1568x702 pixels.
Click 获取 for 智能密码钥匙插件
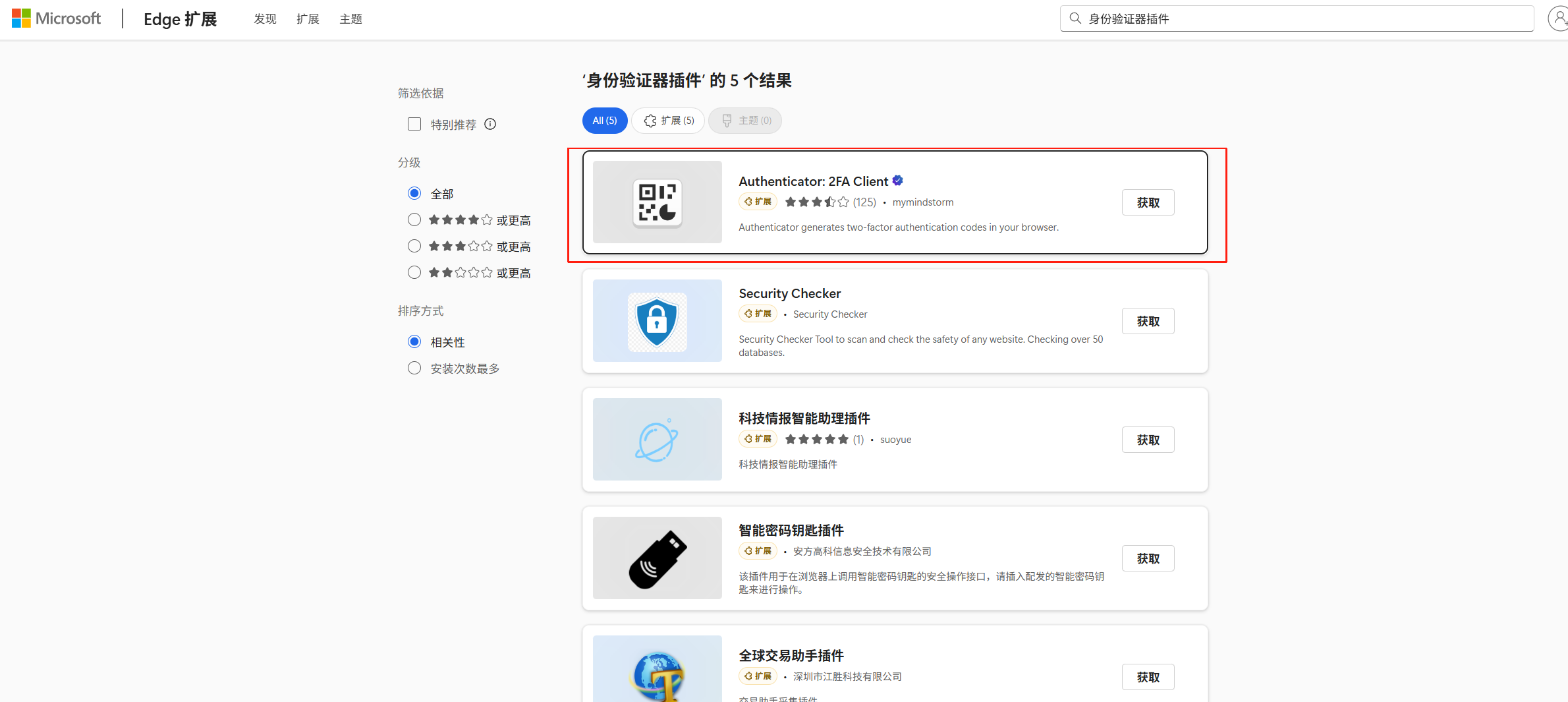point(1148,558)
